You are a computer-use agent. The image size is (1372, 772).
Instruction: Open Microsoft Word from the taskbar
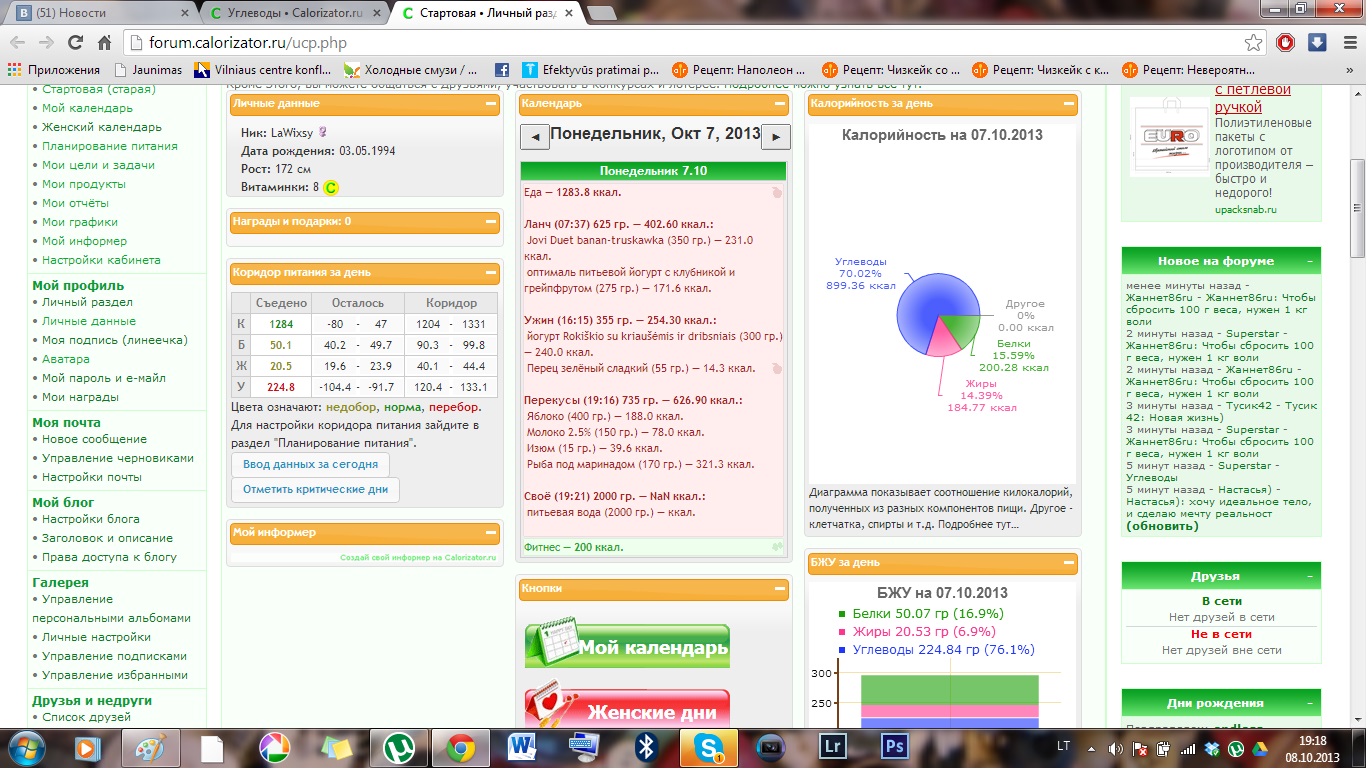522,747
